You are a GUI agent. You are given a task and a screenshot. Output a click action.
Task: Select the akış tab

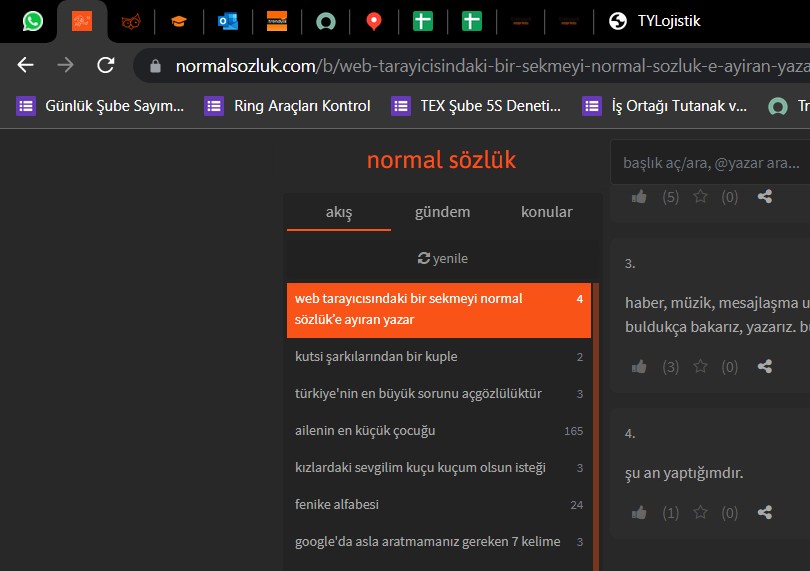[339, 212]
